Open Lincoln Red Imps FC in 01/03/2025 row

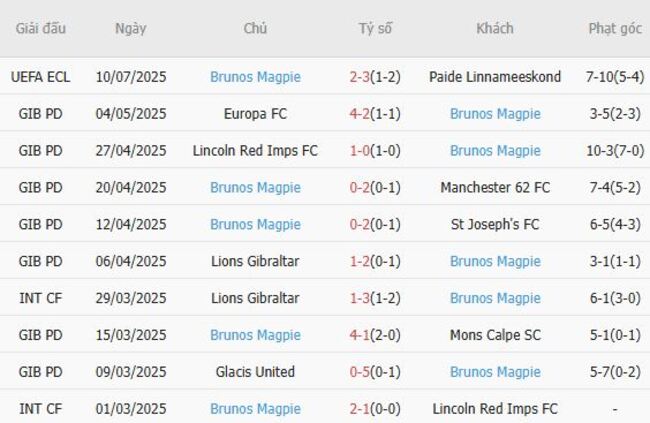click(x=495, y=409)
